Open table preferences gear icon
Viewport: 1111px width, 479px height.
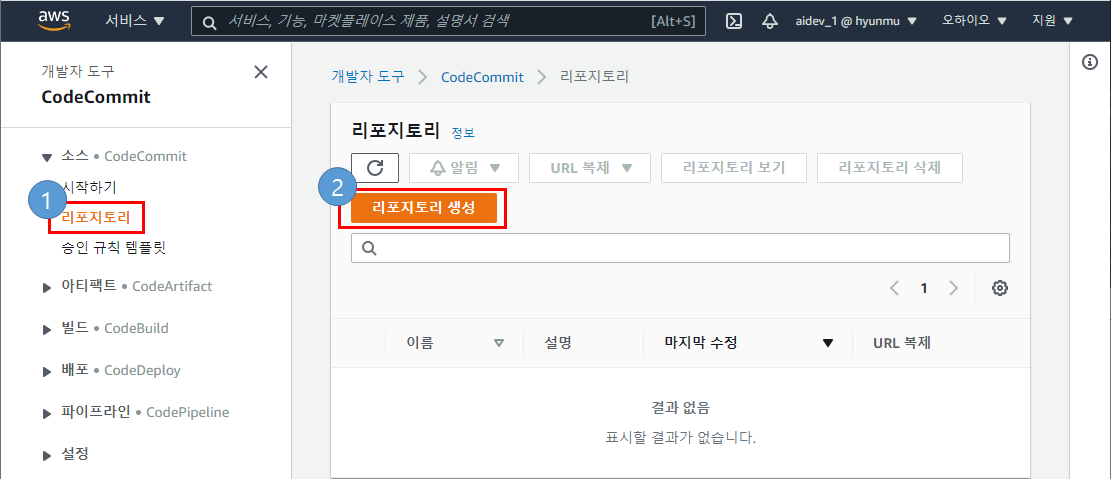[1000, 288]
